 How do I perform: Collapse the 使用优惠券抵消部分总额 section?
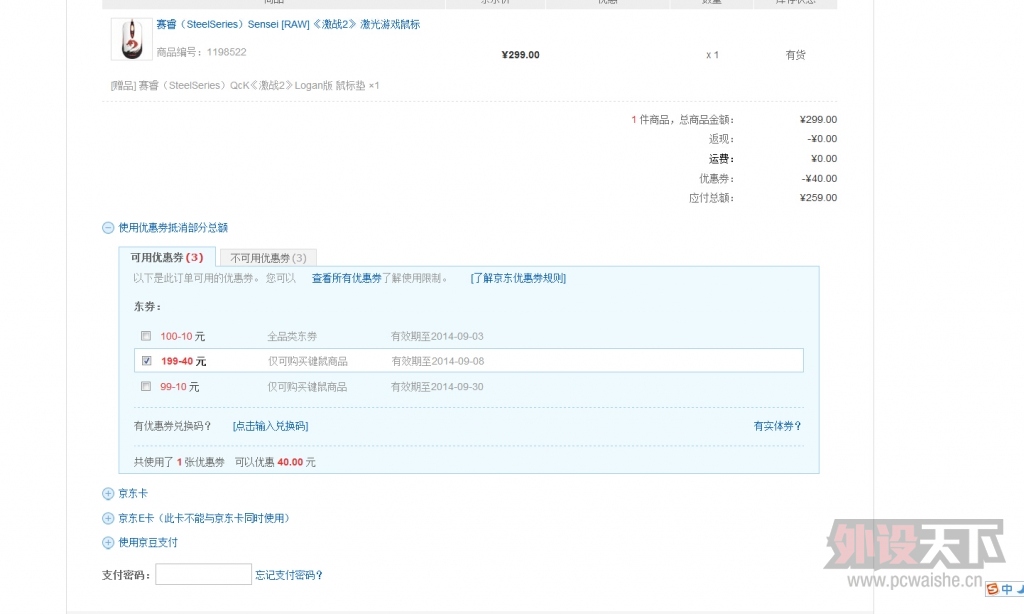[x=108, y=228]
